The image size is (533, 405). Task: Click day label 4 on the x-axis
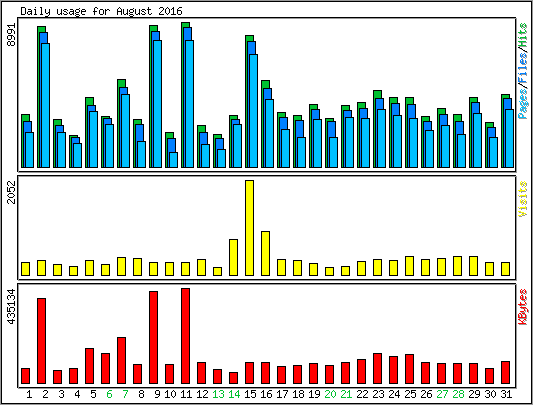click(77, 394)
